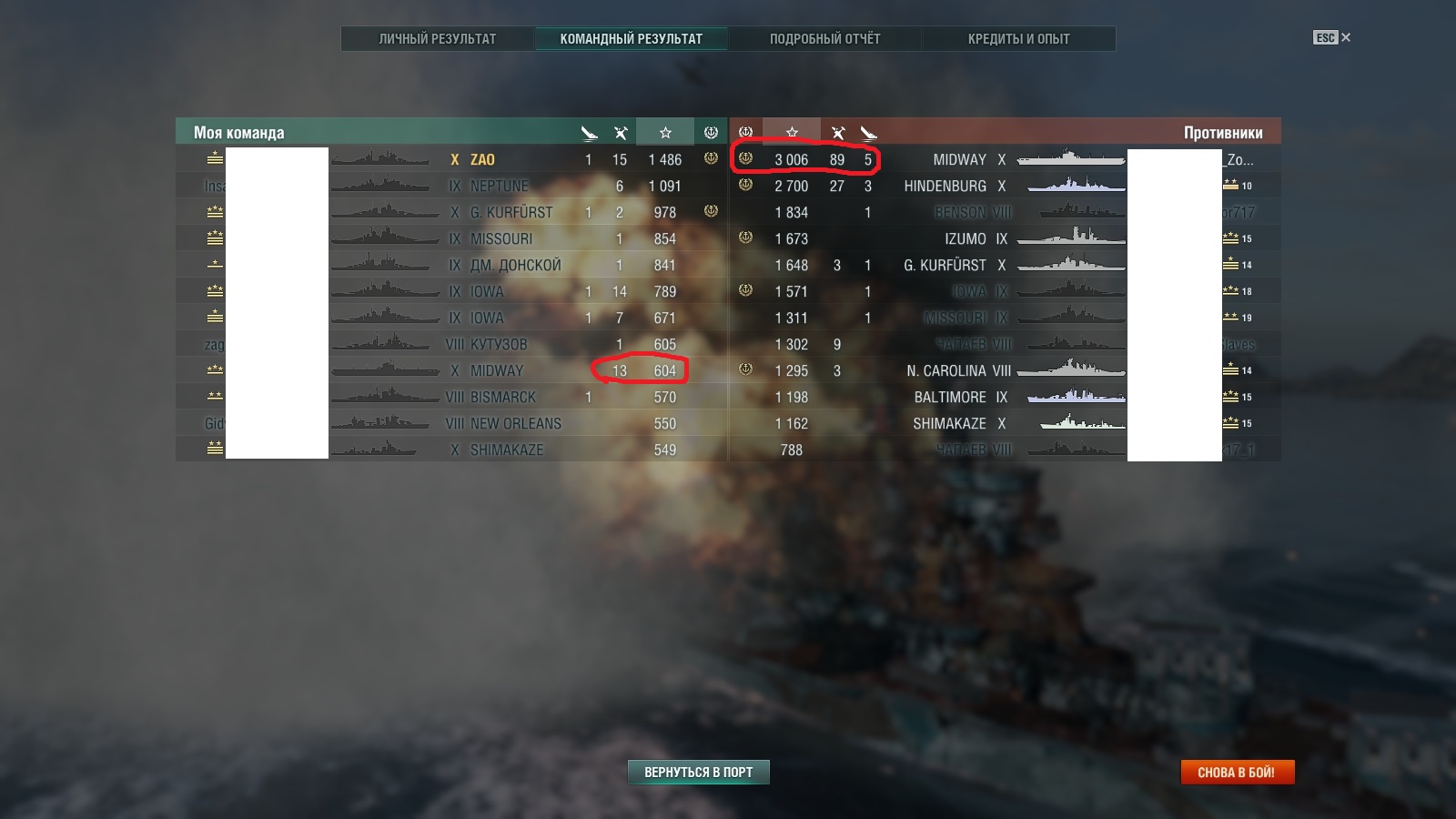
Task: Sort enemies by star experience column
Action: tap(792, 133)
